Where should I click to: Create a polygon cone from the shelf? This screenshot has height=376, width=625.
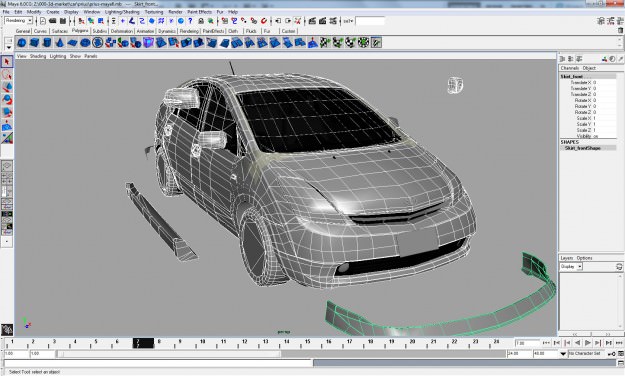coord(60,42)
